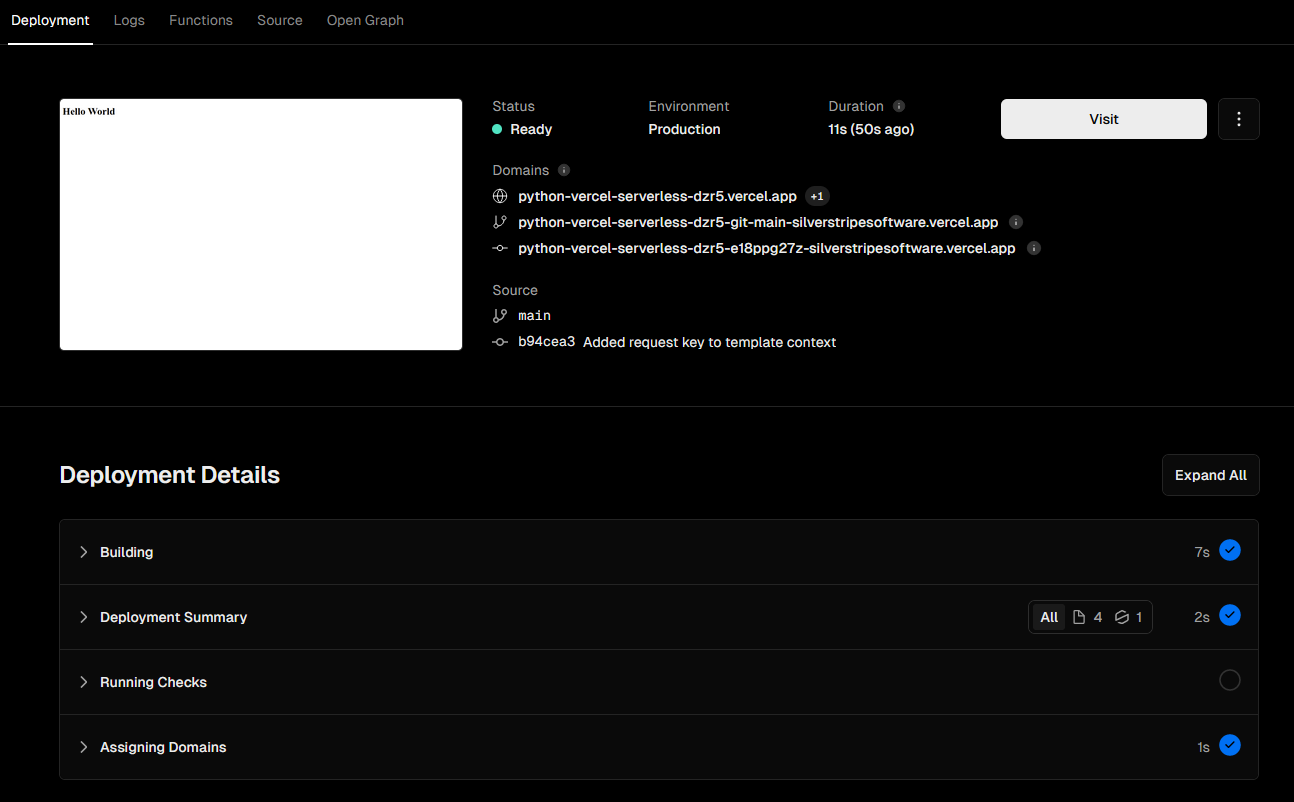Screen dimensions: 1294x802
Task: Open python-vercel-serverless-dzr5.vercel.app domain link
Action: pos(657,196)
